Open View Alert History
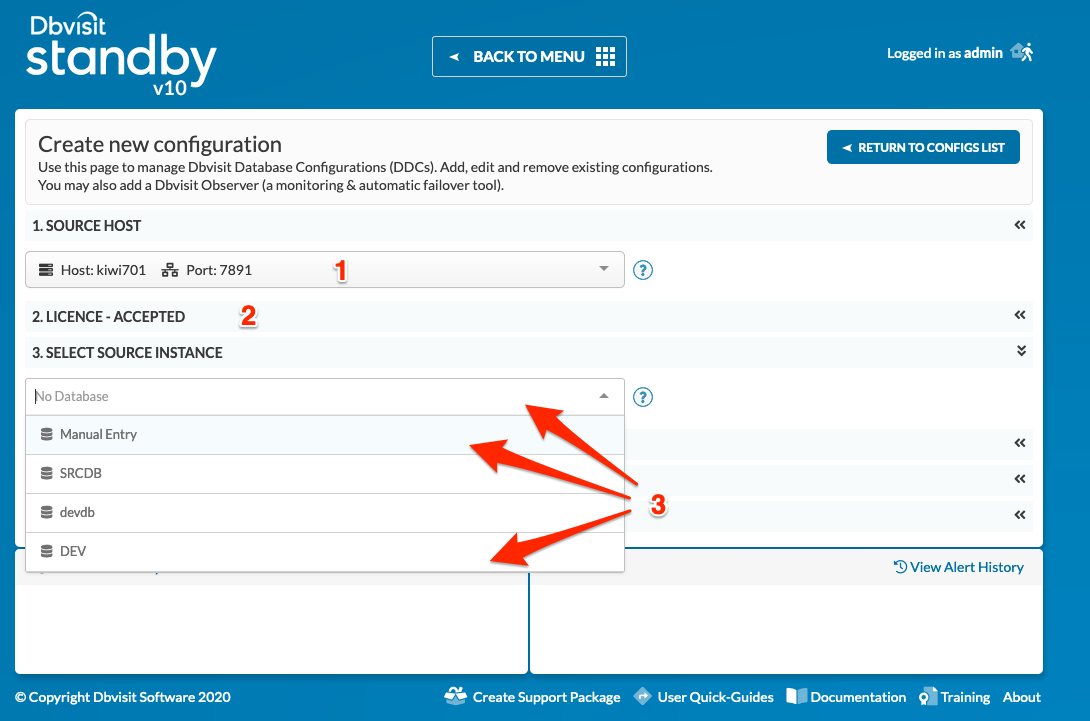This screenshot has height=721, width=1090. point(966,567)
